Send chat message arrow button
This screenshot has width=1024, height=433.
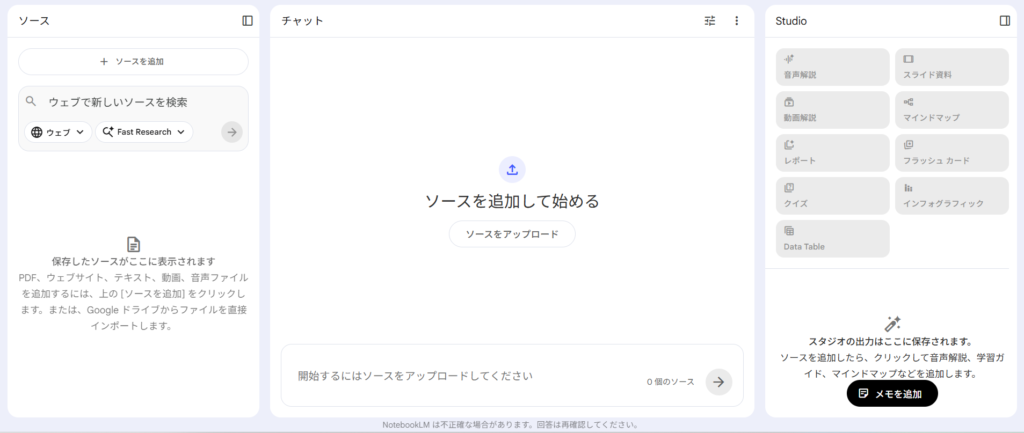(718, 382)
